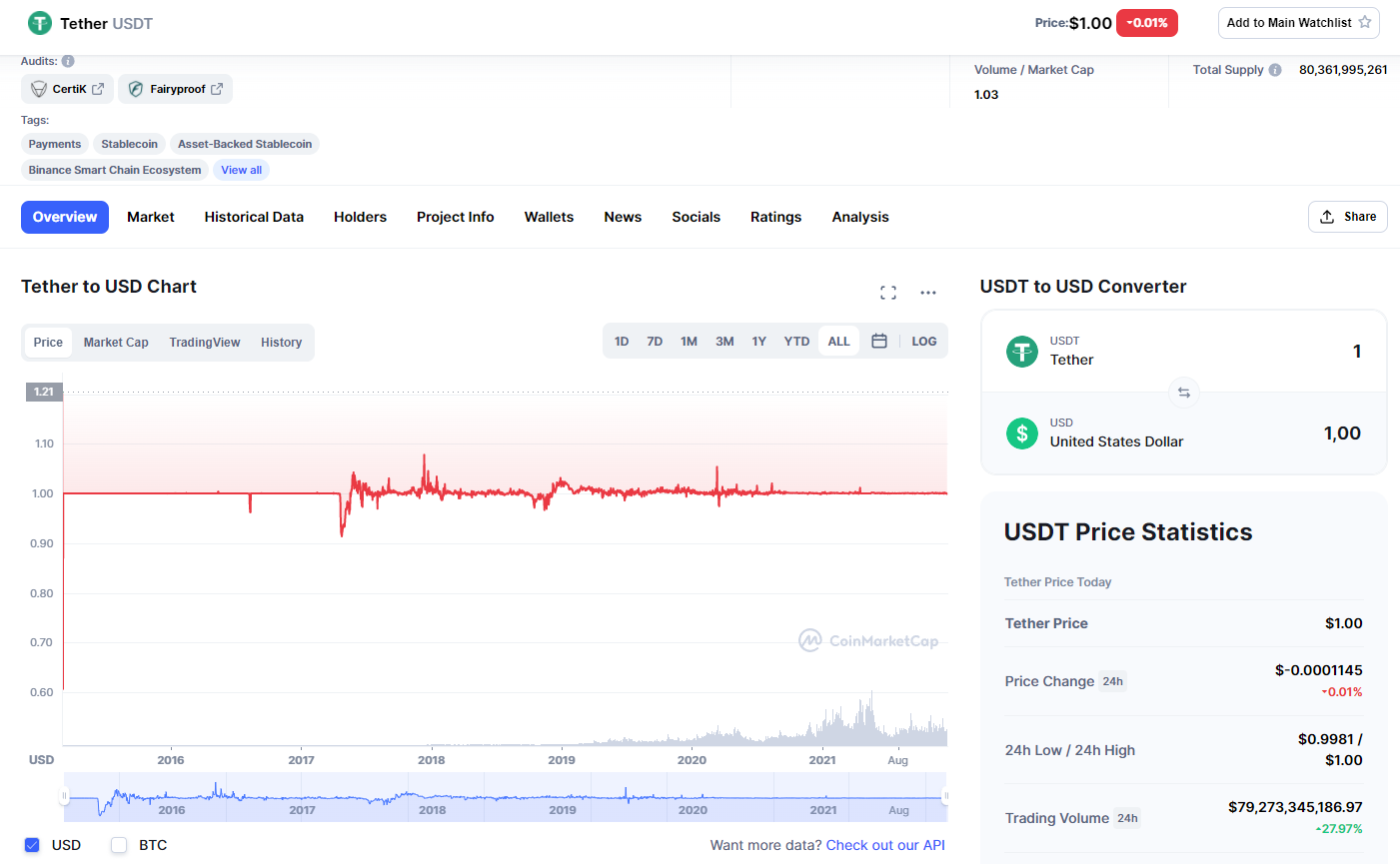Open the Historical Data tab
The height and width of the screenshot is (864, 1400).
point(254,217)
